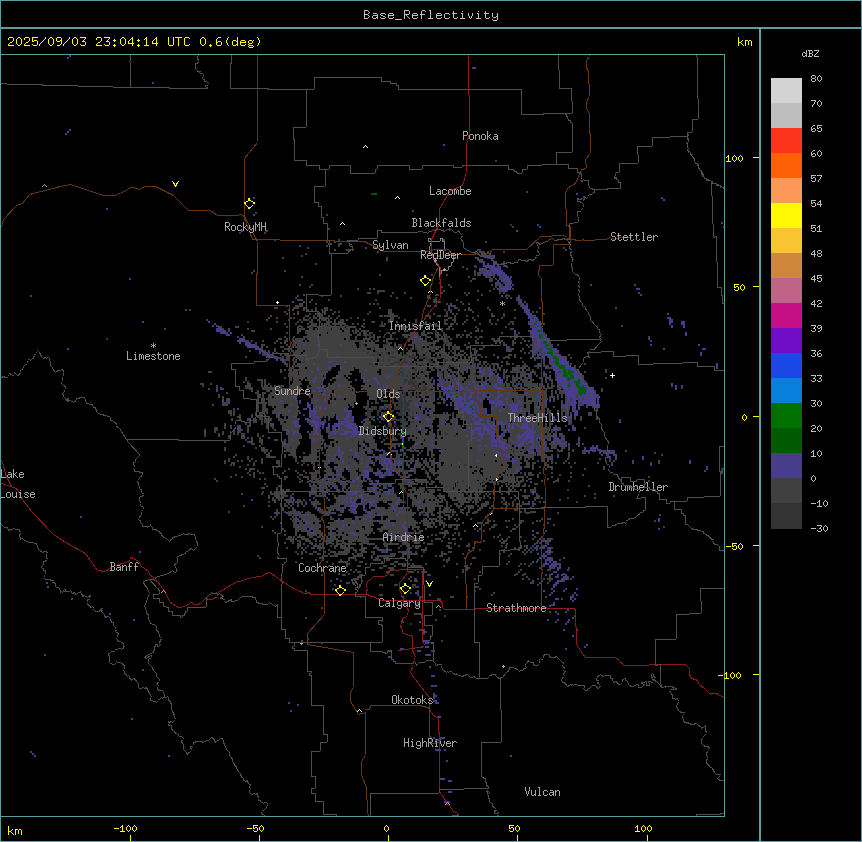The image size is (862, 842).
Task: Click the Sylvan label
Action: point(390,245)
